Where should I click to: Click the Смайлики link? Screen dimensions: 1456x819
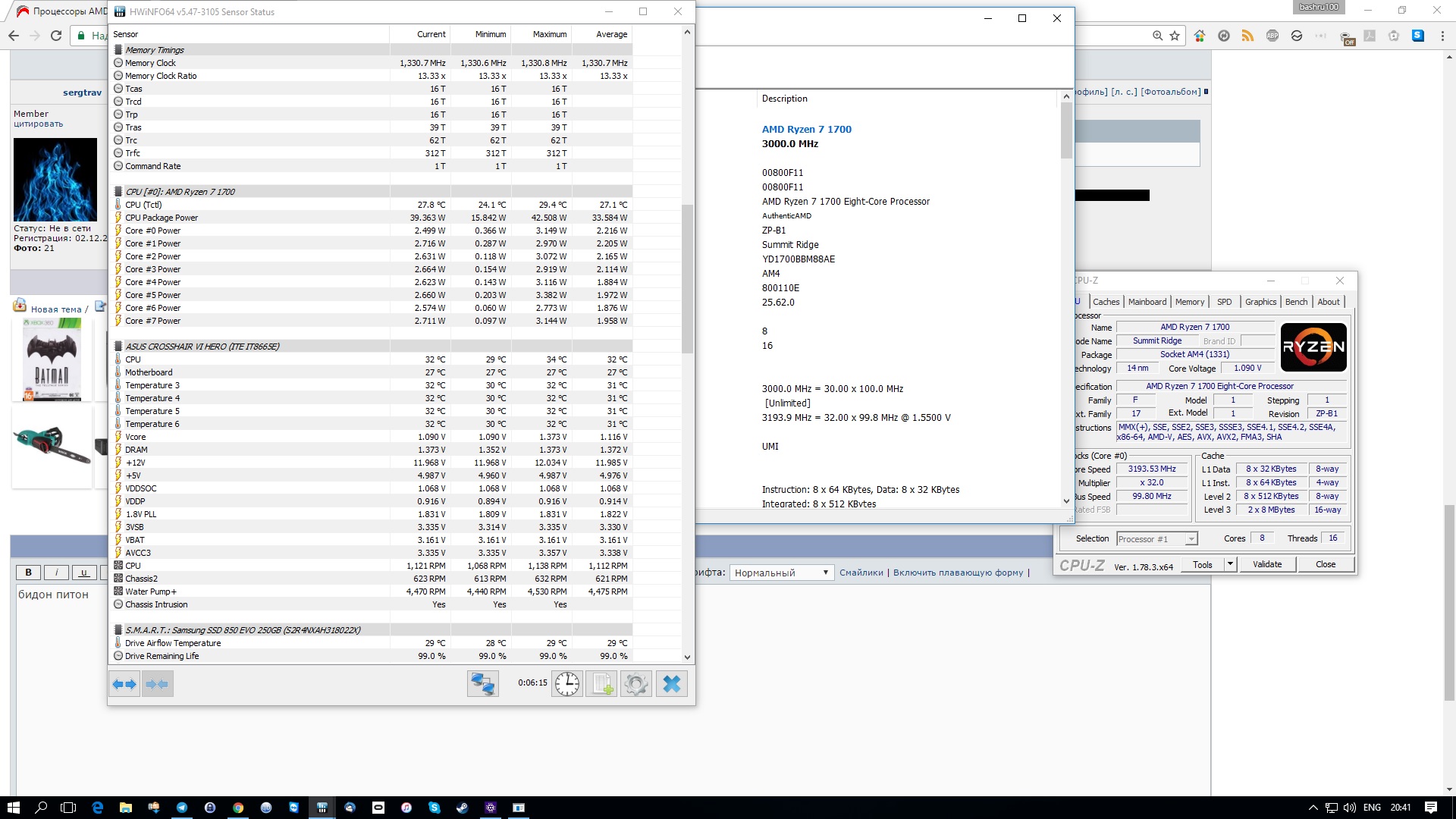[x=861, y=573]
